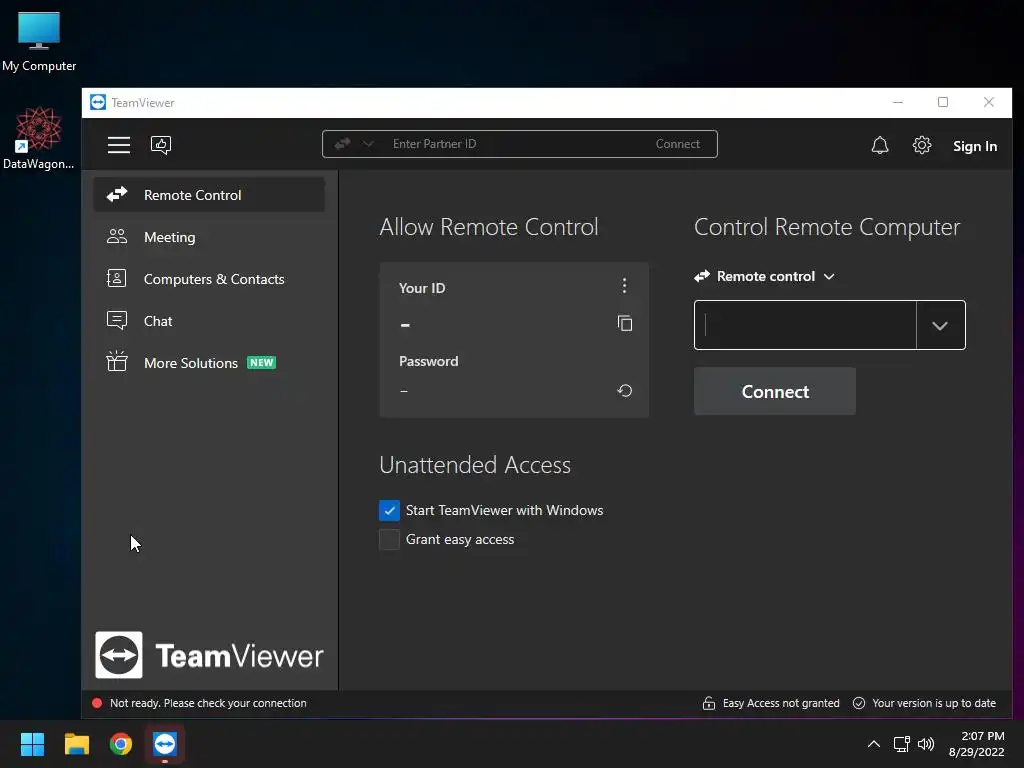This screenshot has height=768, width=1024.
Task: Click the Your ID label
Action: (422, 288)
